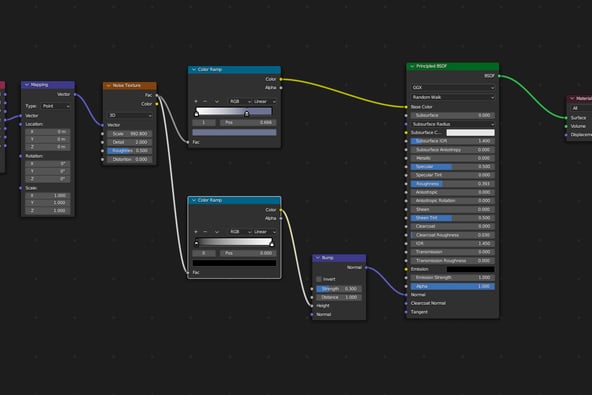
Task: Click the Mapping Location X field
Action: point(48,131)
